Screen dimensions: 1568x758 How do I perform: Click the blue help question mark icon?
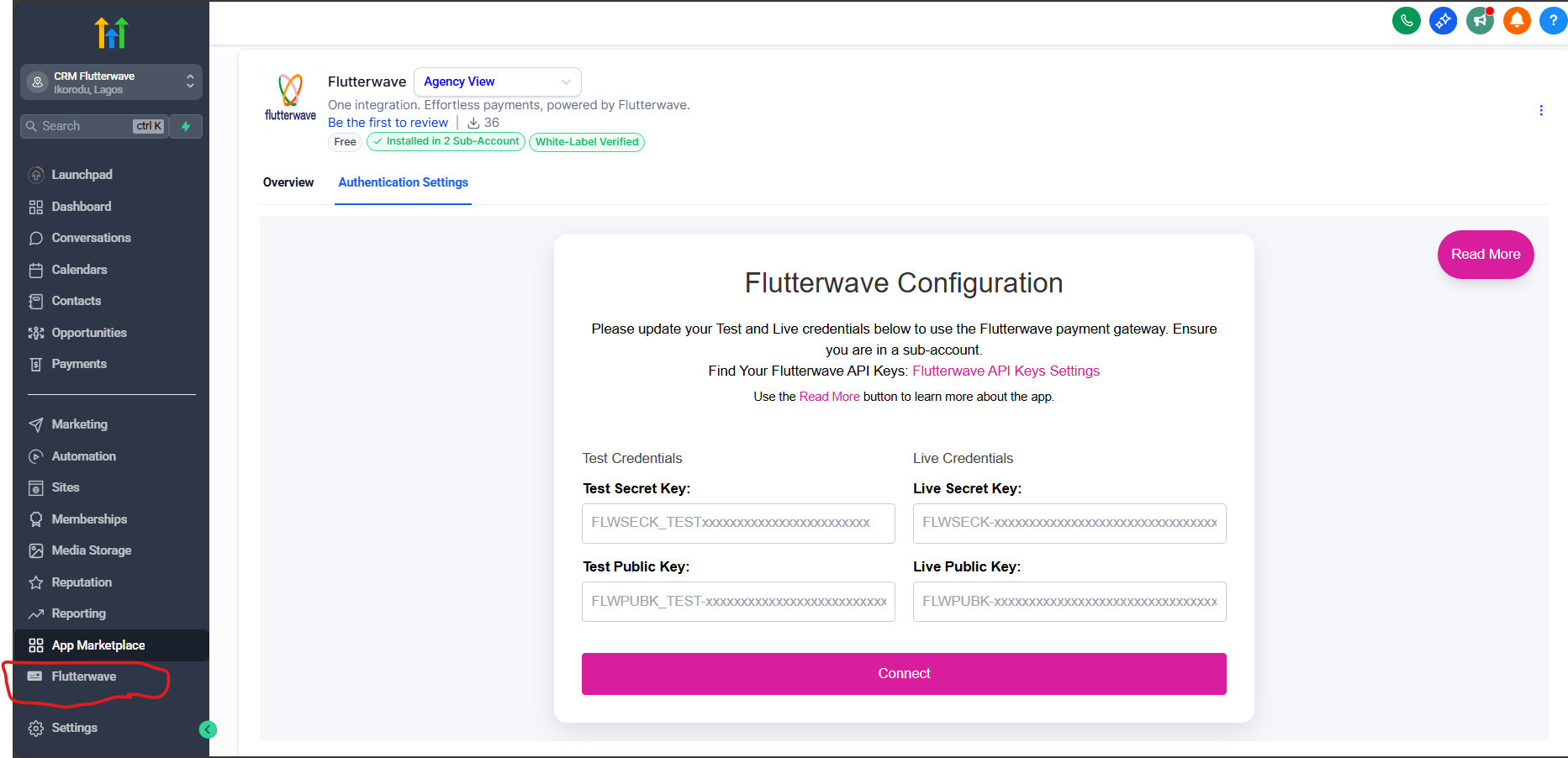click(1553, 20)
